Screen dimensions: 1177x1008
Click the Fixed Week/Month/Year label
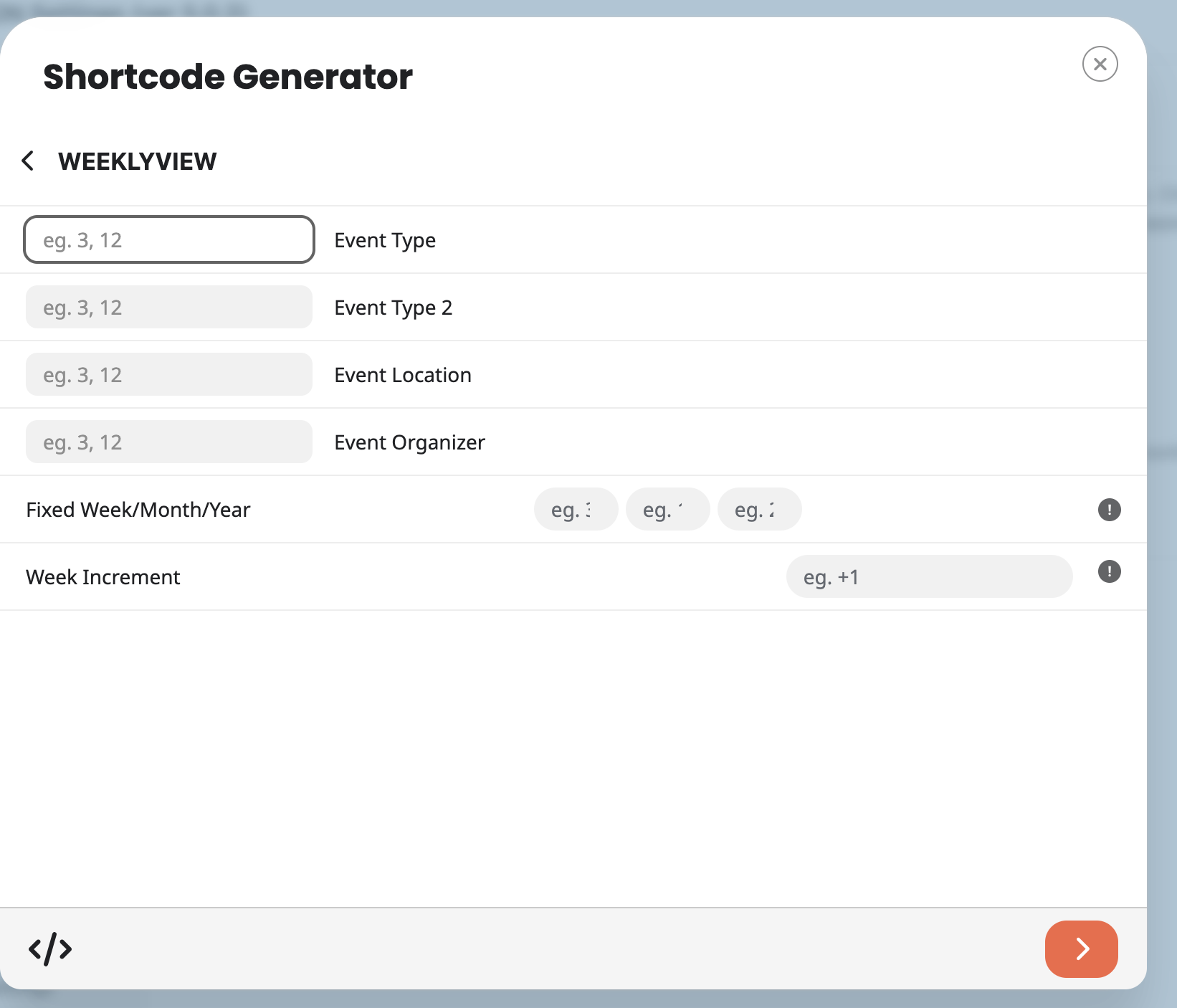[138, 510]
